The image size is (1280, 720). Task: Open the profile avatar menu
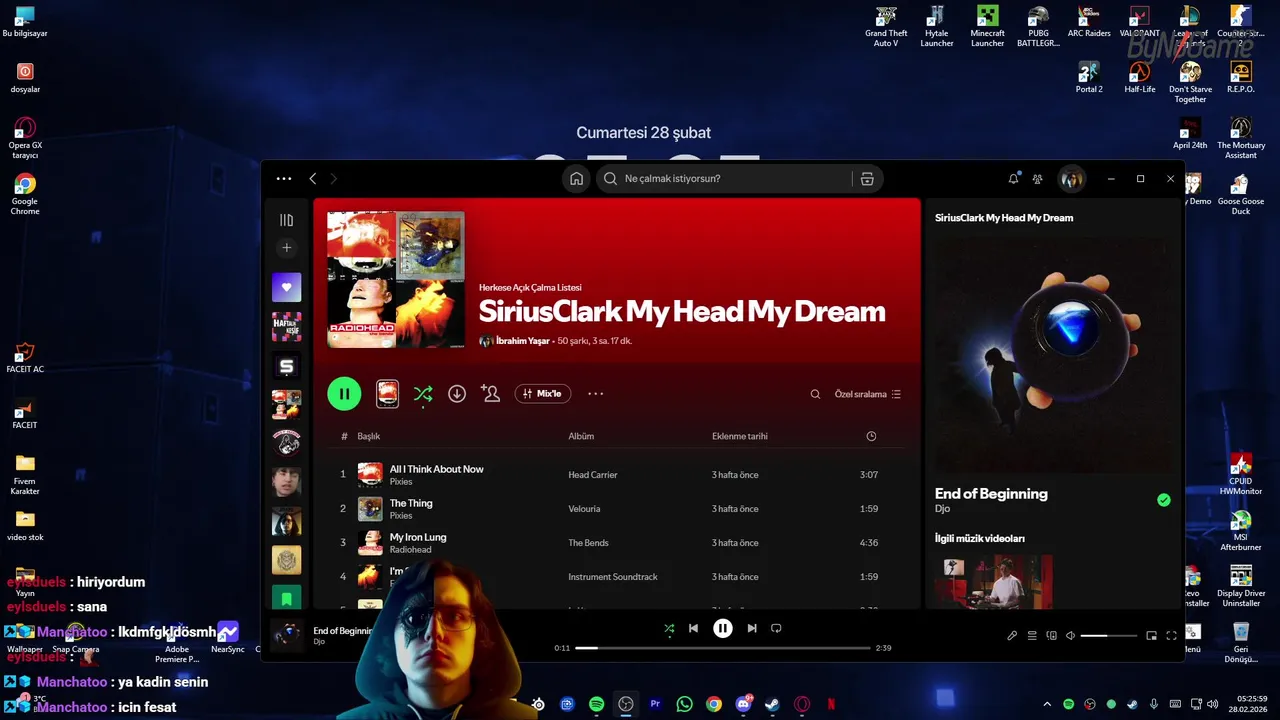click(x=1072, y=179)
